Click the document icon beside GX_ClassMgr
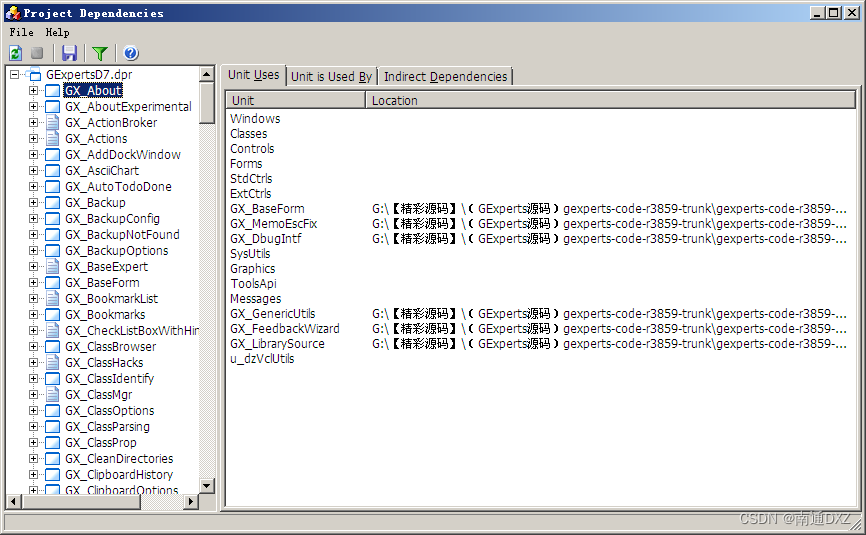 [x=52, y=395]
